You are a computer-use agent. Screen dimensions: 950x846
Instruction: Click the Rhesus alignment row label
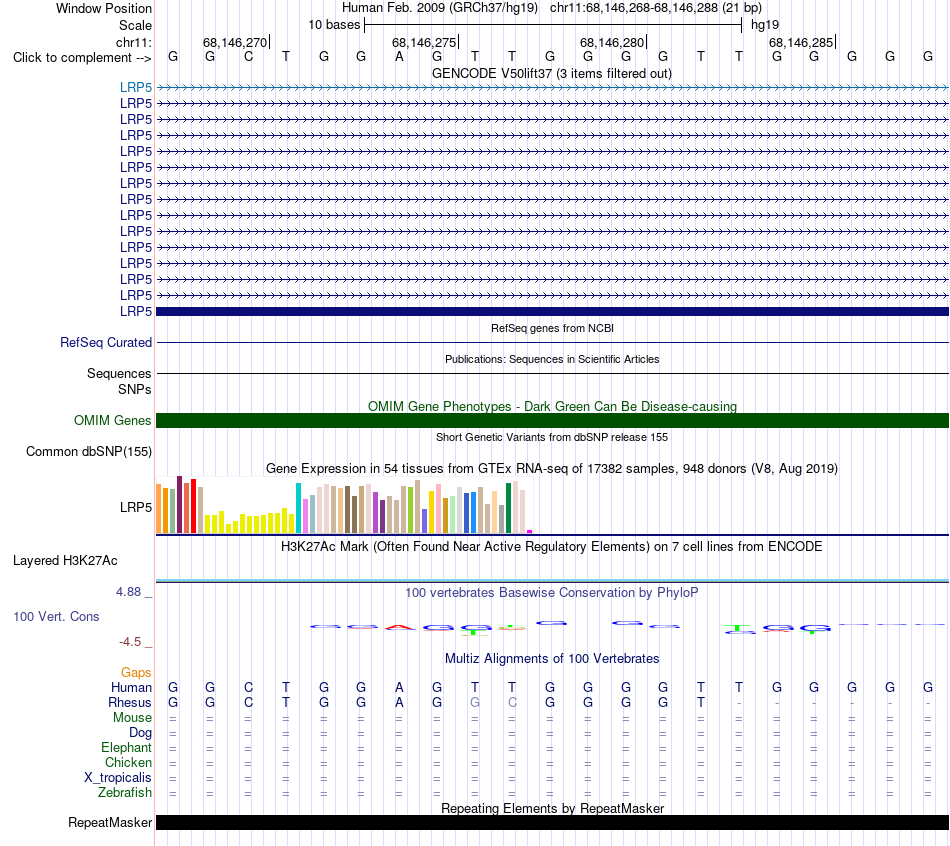(x=130, y=702)
